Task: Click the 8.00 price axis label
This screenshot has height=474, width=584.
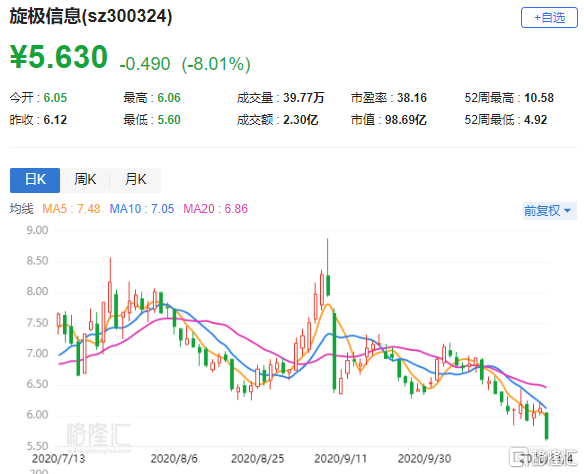Action: pyautogui.click(x=37, y=292)
